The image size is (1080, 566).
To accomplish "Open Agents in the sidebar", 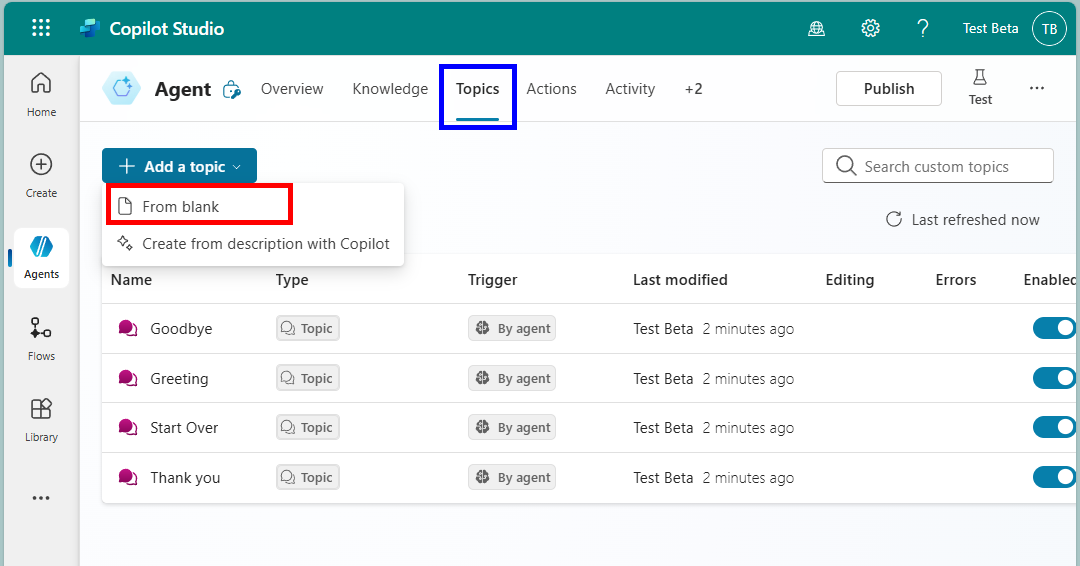I will [41, 258].
